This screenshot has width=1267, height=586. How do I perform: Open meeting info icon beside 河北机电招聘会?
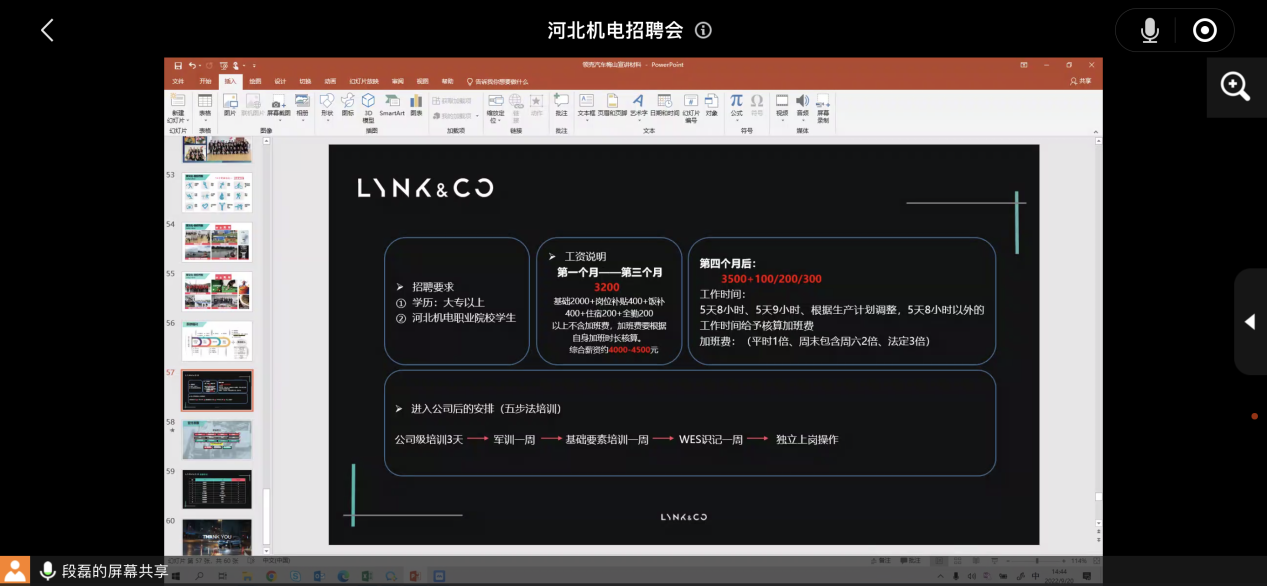coord(703,30)
